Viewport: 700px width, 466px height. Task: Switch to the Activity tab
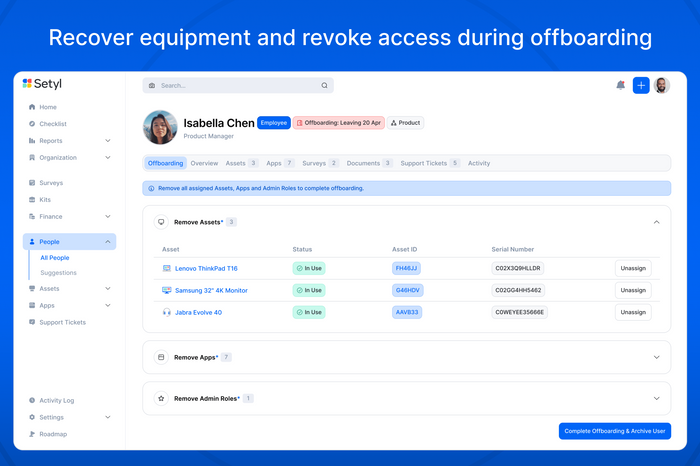pos(479,163)
